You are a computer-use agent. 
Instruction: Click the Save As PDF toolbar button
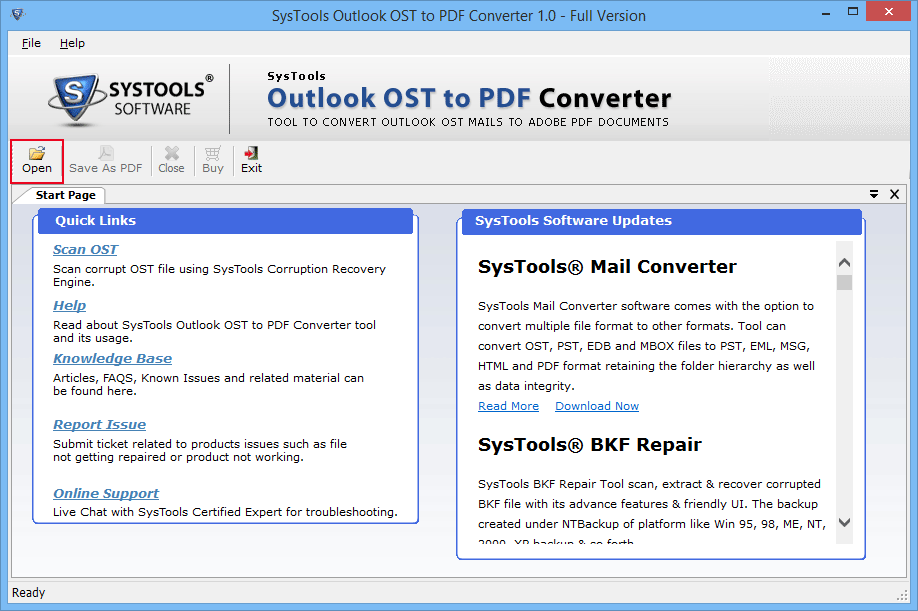(106, 160)
